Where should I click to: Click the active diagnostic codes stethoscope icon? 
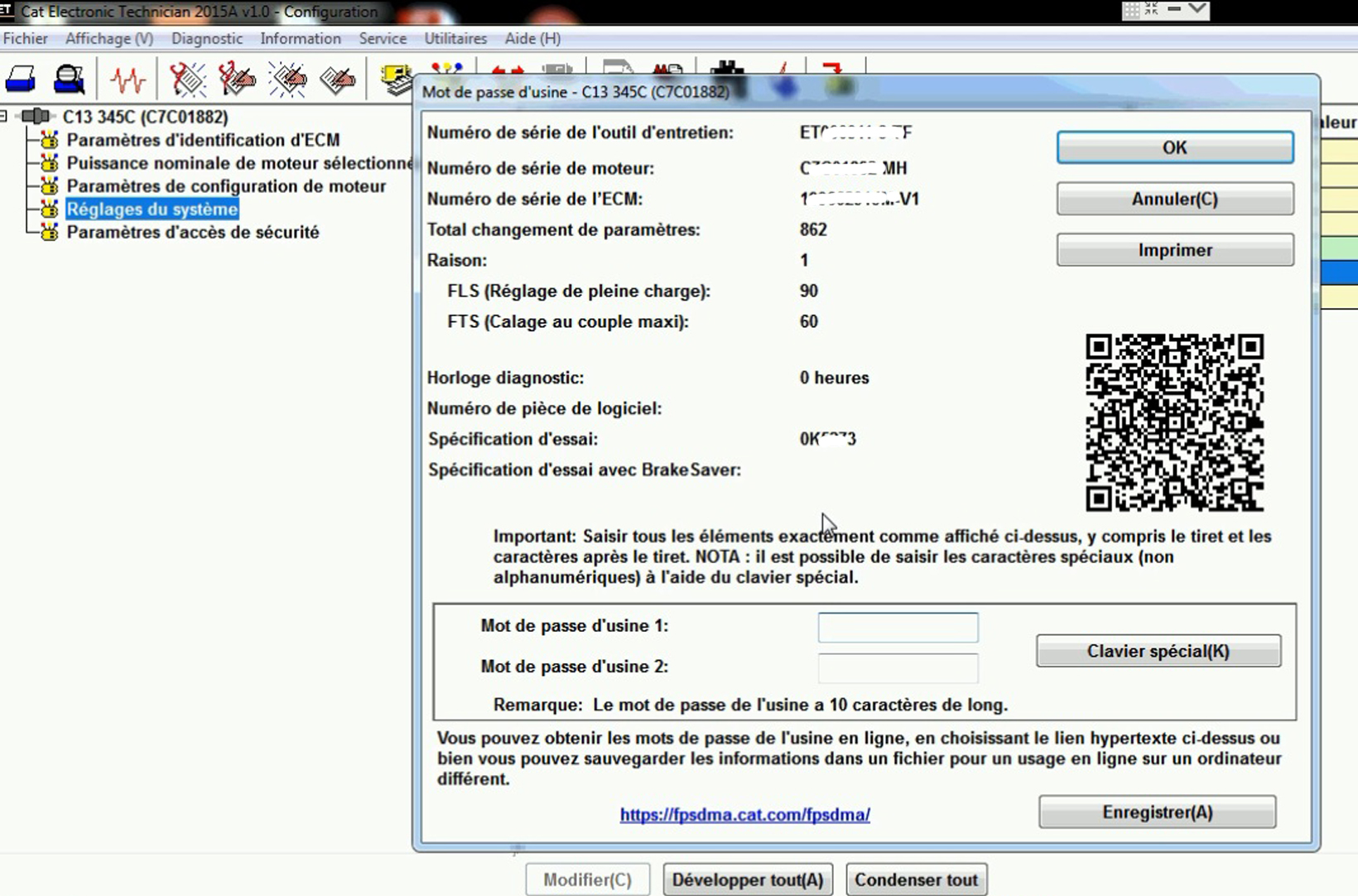[x=187, y=79]
